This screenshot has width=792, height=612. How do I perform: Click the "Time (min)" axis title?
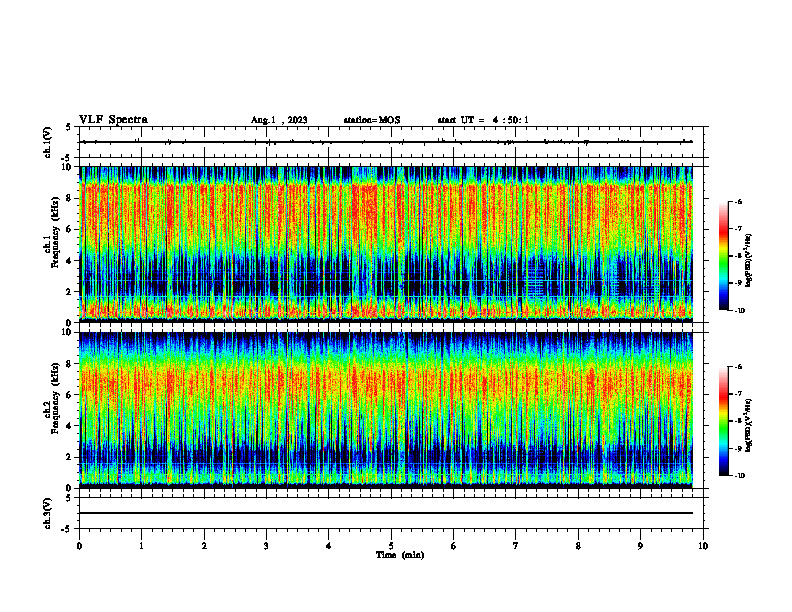pyautogui.click(x=400, y=555)
